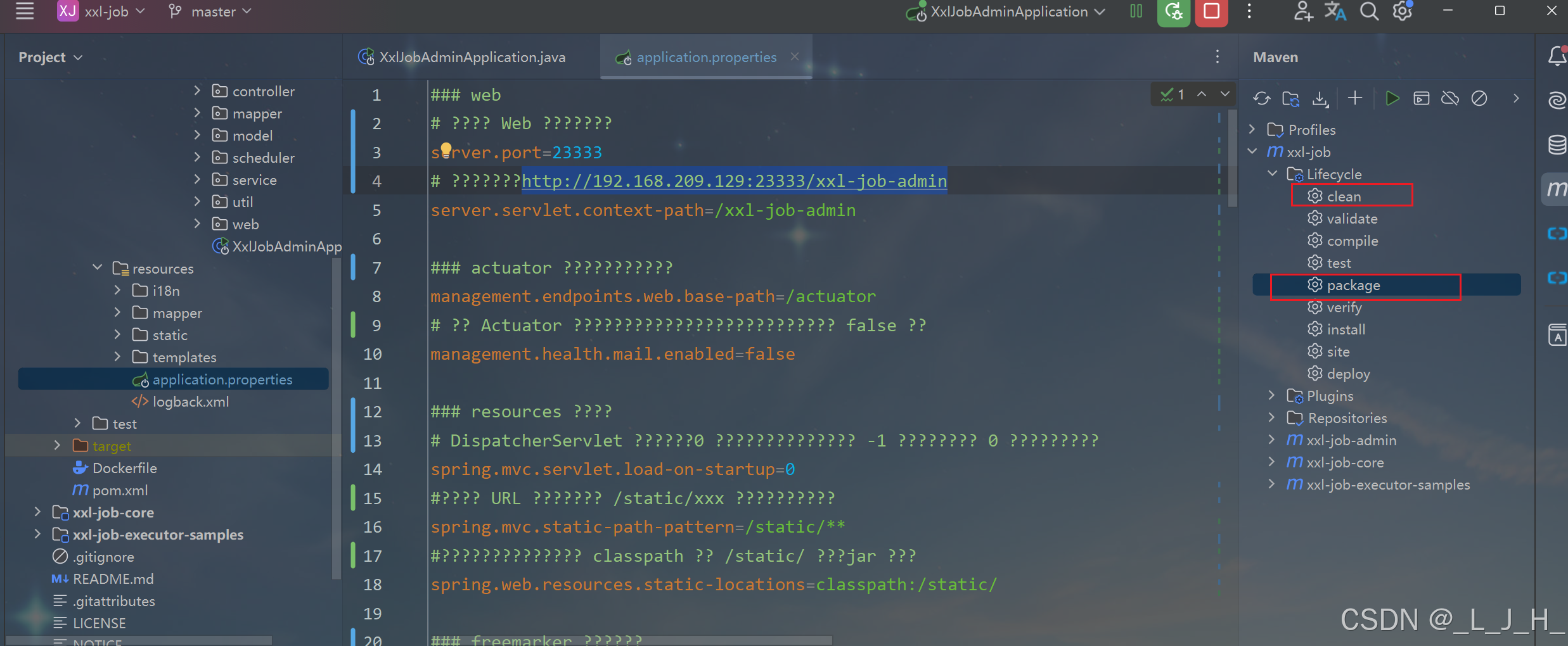Collapse the Lifecycle node
The width and height of the screenshot is (1568, 646).
1273,174
